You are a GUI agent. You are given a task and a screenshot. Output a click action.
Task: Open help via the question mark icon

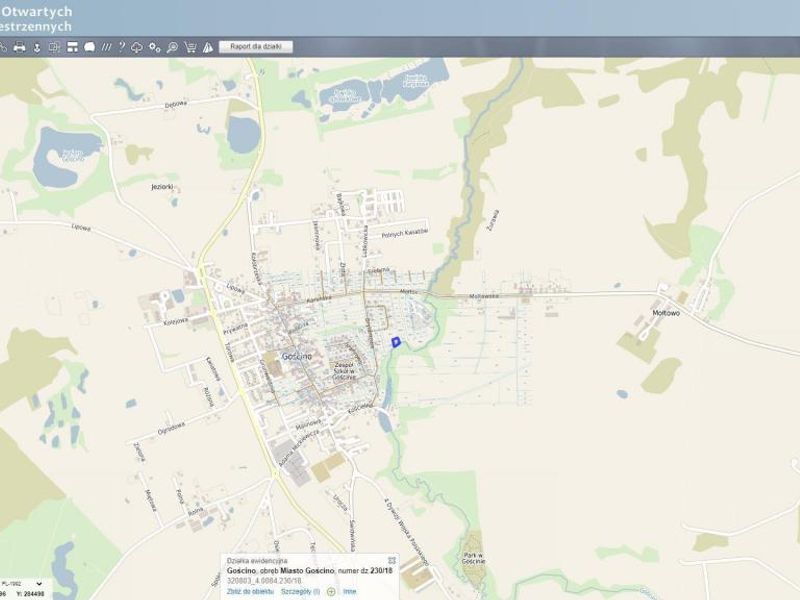pos(121,47)
